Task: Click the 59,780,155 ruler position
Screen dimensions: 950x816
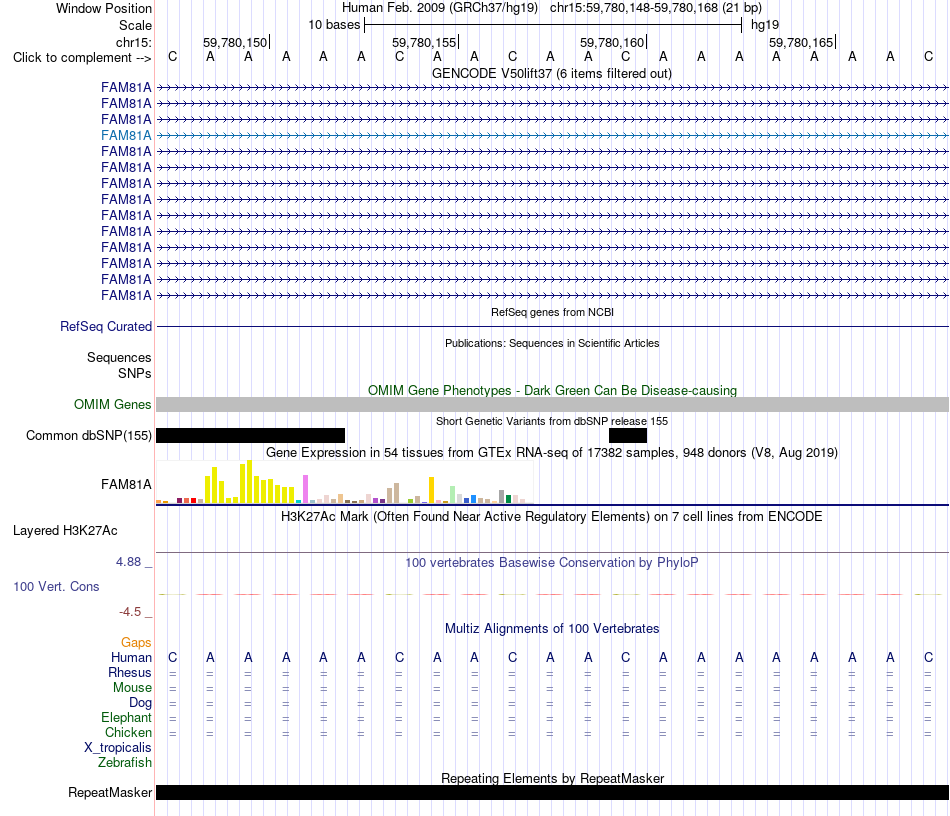Action: click(424, 42)
